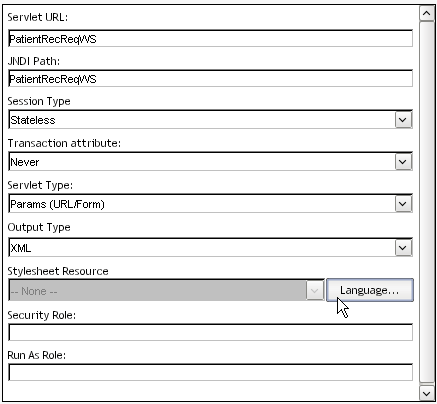
Task: Click the scrollbar down arrow
Action: click(x=426, y=394)
